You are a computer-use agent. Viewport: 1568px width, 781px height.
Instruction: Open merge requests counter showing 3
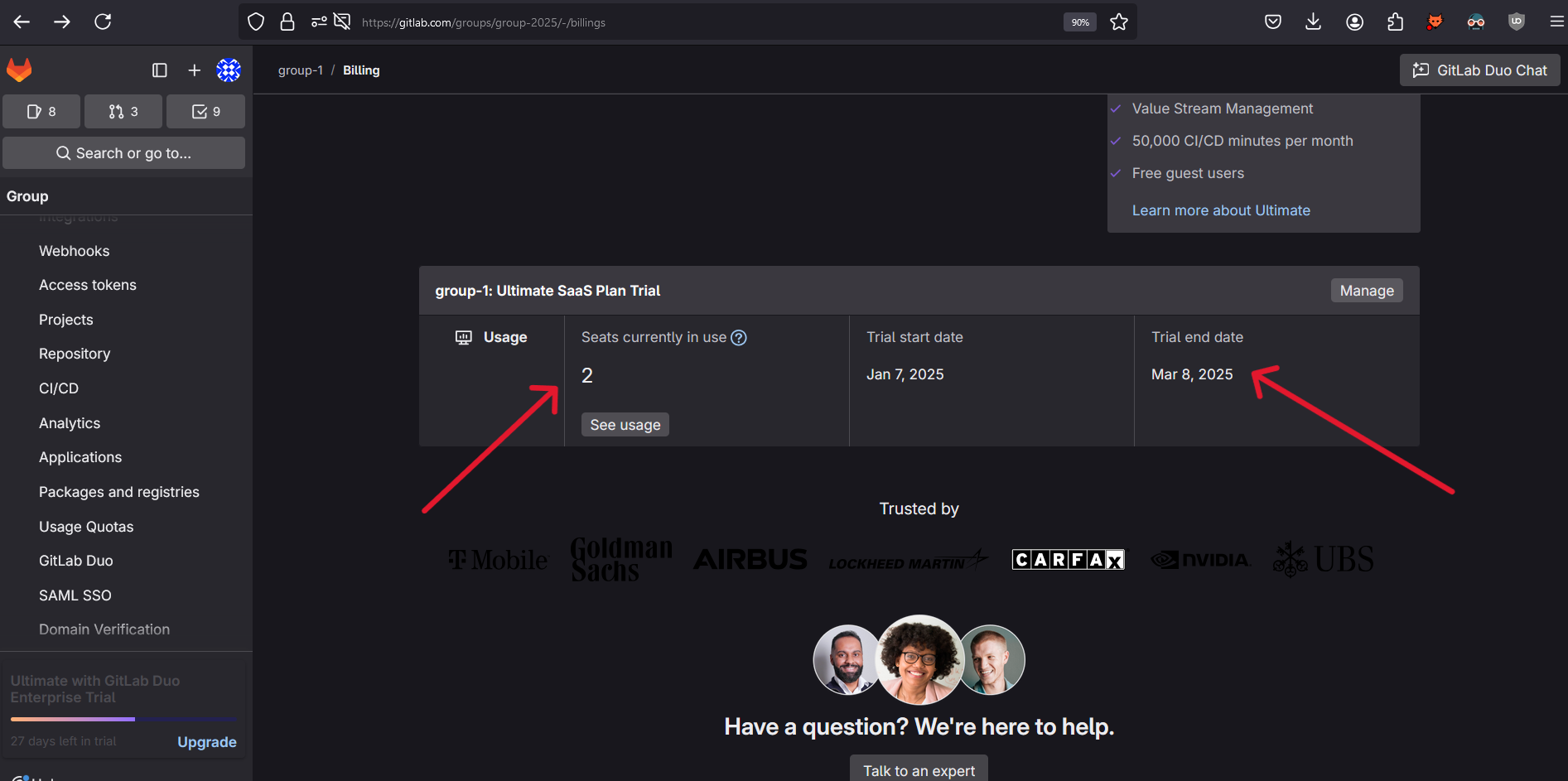123,112
